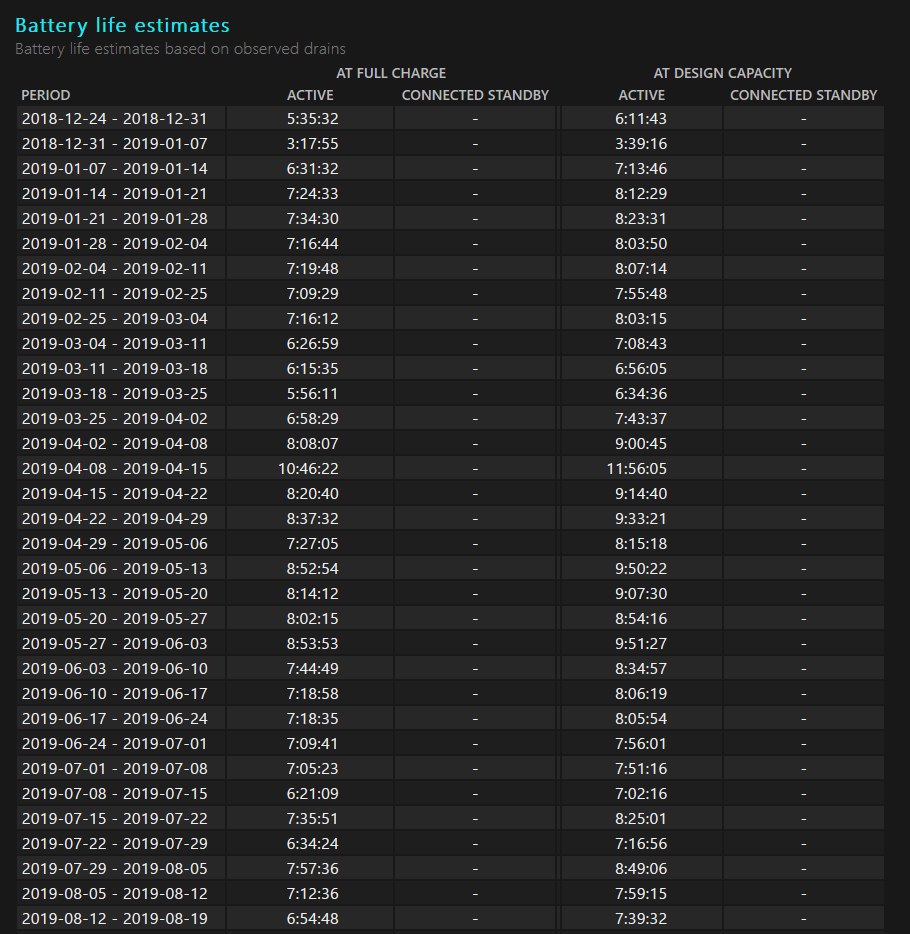910x934 pixels.
Task: Click the PERIOD column header
Action: pos(46,95)
